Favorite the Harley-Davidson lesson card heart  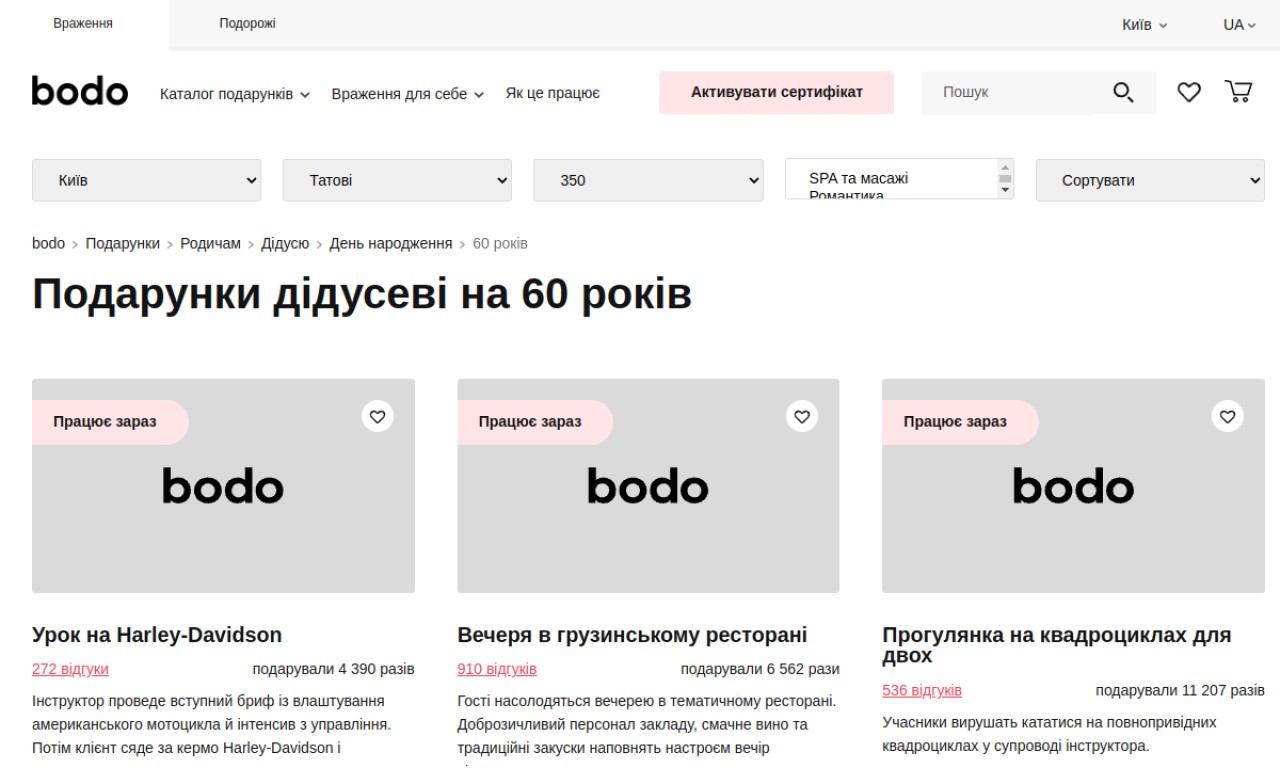pyautogui.click(x=377, y=416)
